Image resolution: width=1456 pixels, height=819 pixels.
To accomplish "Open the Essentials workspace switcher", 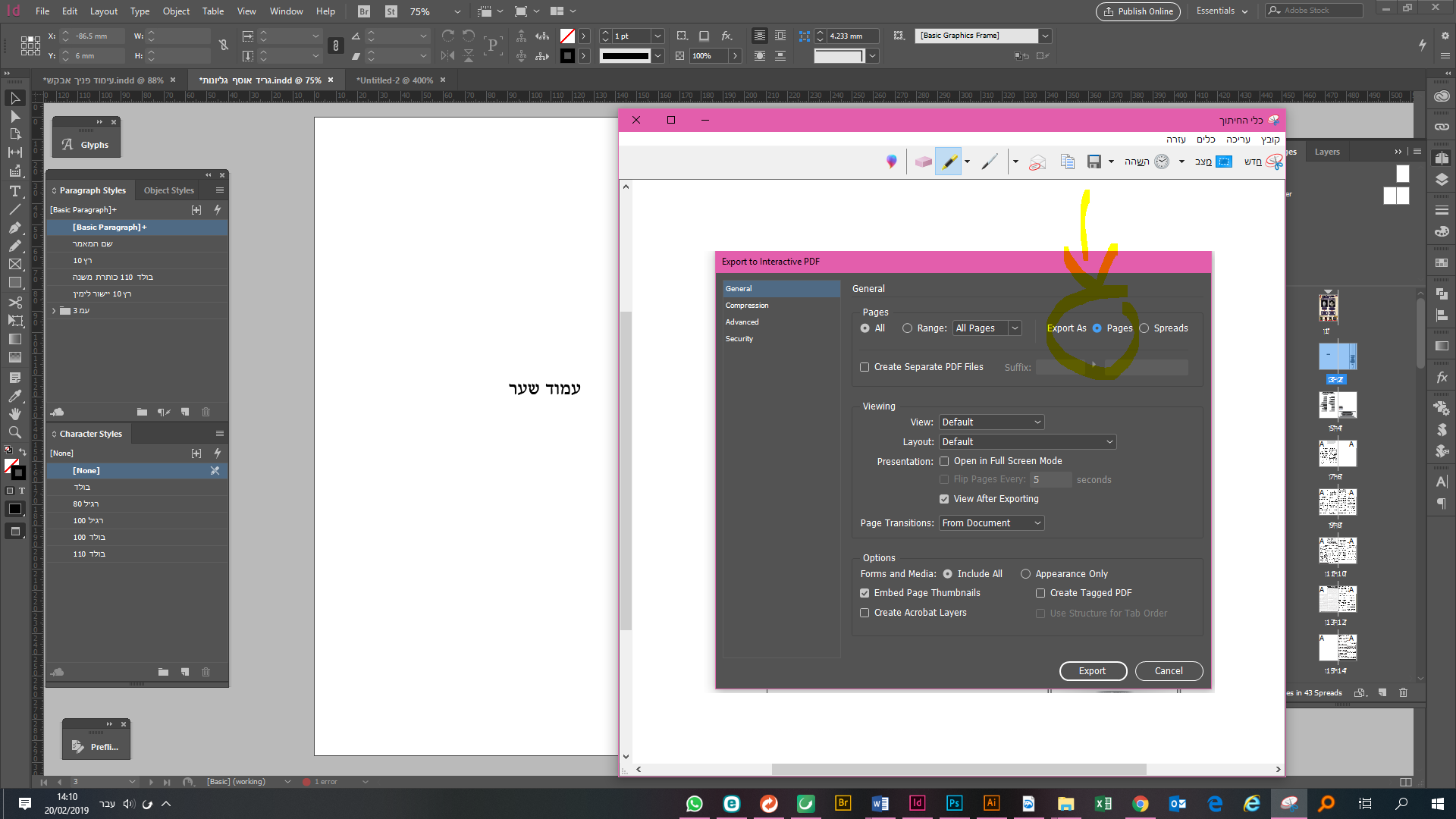I will coord(1221,11).
